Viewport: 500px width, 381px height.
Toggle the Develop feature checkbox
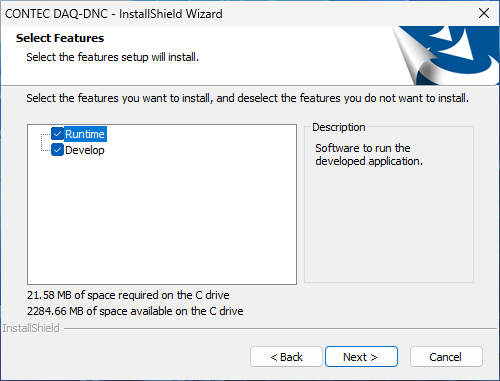click(57, 150)
